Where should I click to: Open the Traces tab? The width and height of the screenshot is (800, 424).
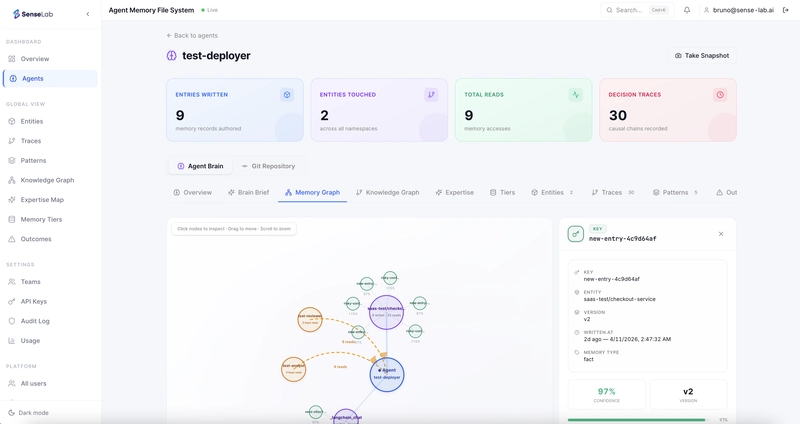(x=611, y=192)
